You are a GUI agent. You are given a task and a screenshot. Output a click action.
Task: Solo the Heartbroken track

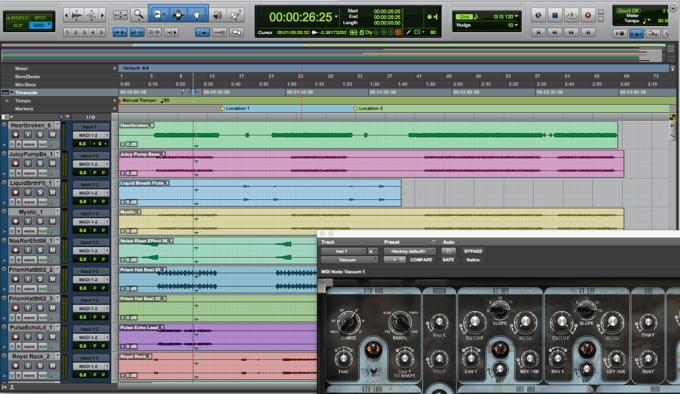(x=40, y=134)
